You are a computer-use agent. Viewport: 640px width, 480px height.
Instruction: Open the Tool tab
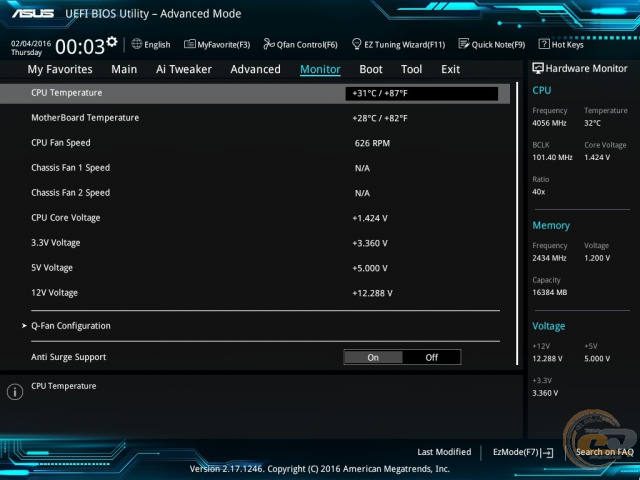411,69
